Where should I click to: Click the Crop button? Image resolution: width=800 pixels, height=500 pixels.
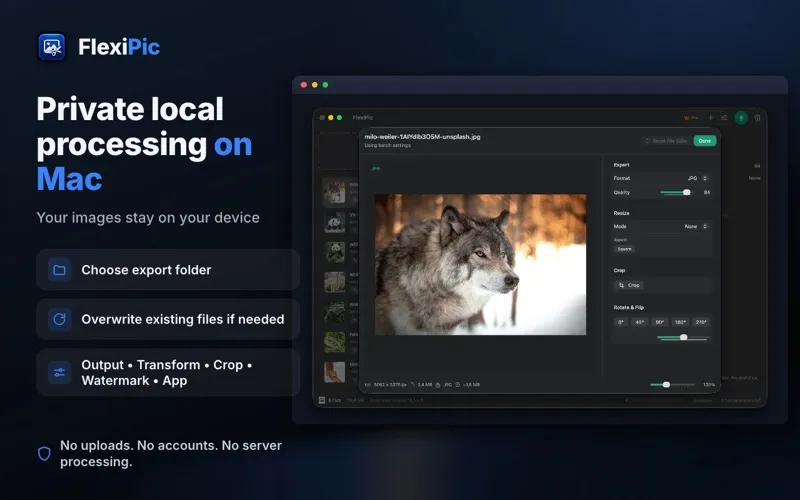tap(629, 285)
